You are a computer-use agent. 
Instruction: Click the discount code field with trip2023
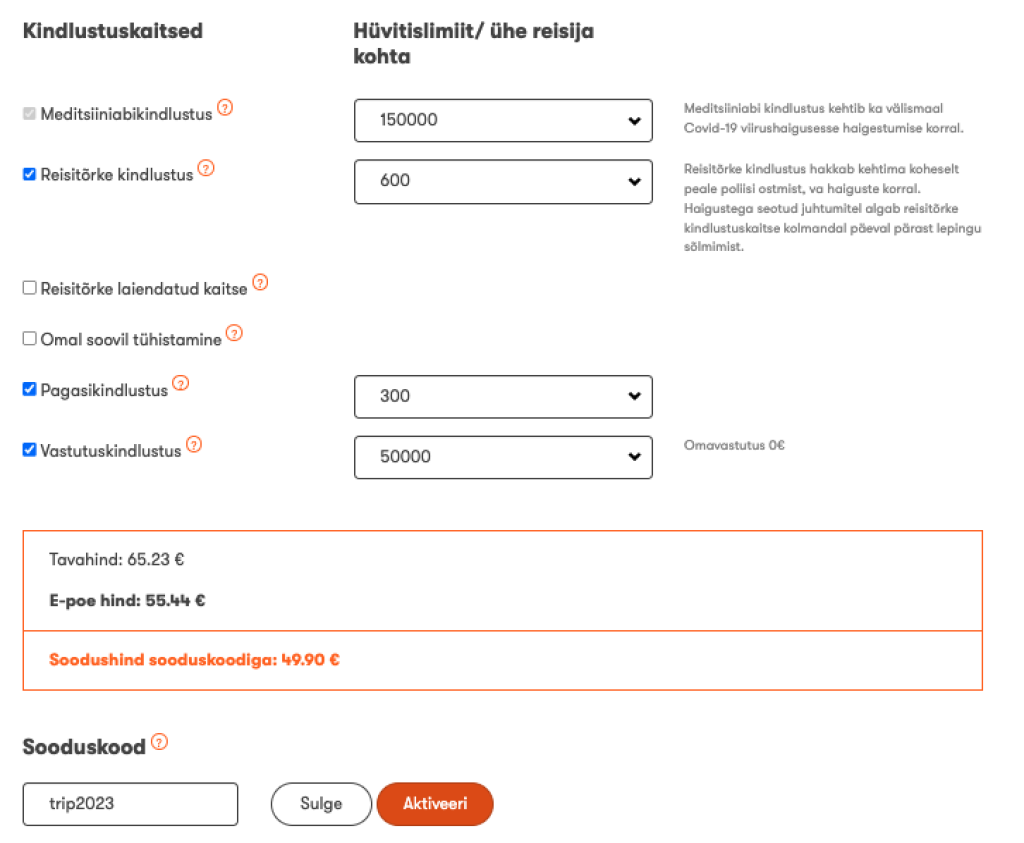click(130, 804)
